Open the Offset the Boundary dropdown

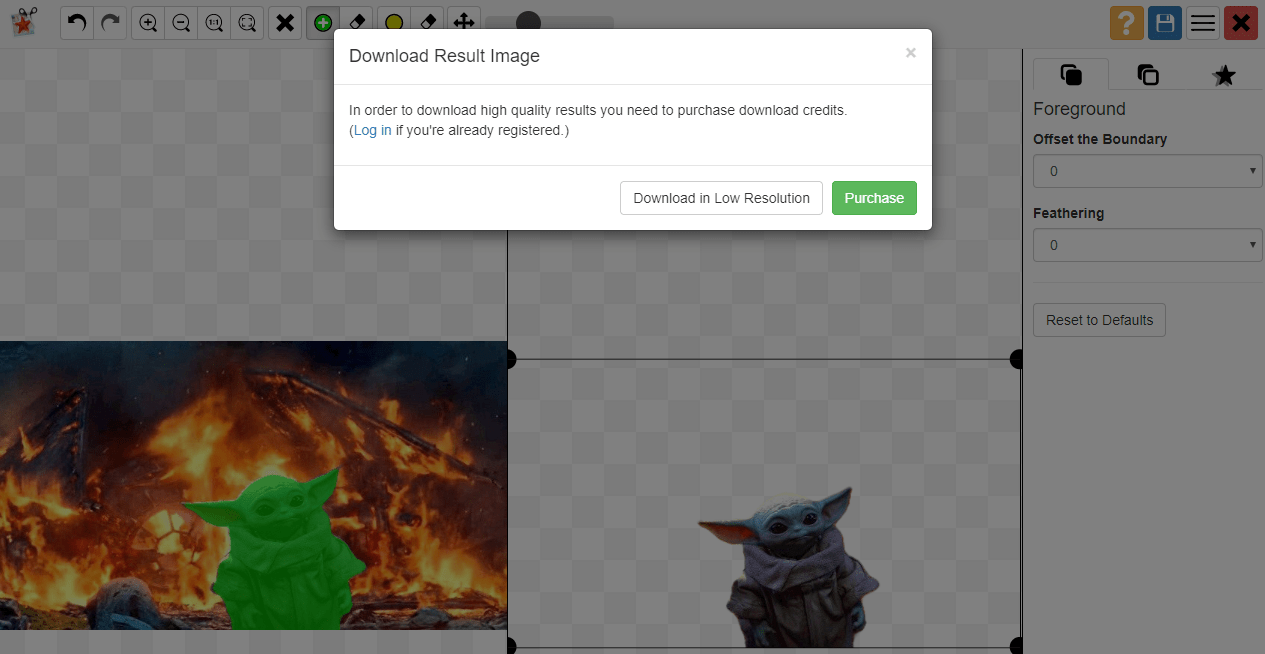(1148, 171)
